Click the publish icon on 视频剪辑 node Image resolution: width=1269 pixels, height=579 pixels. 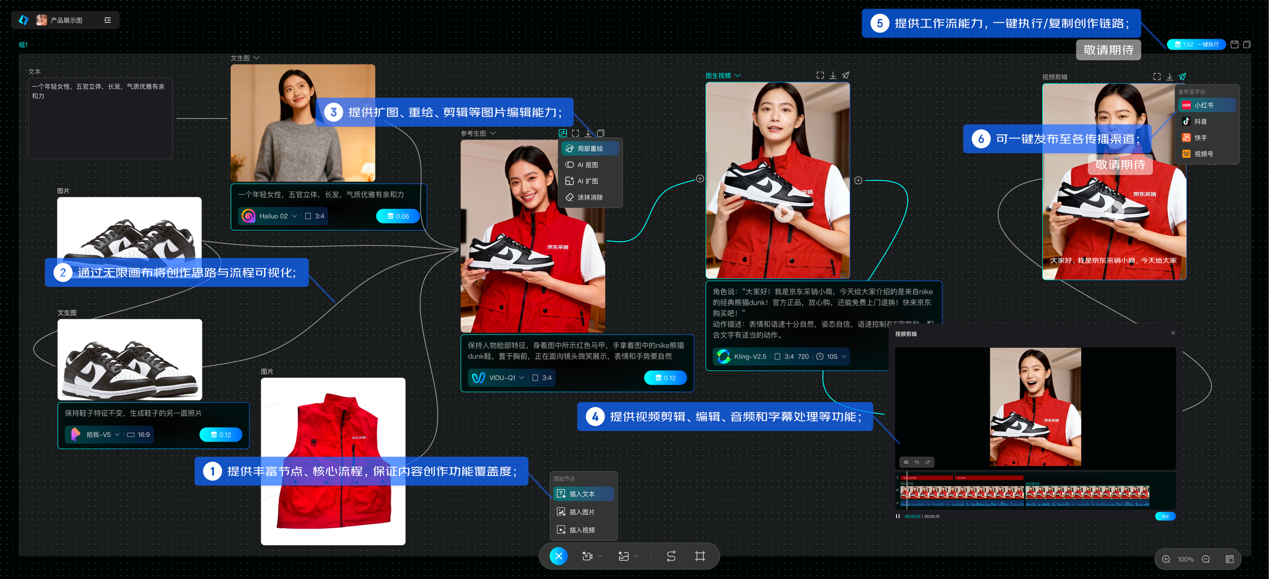point(1182,77)
